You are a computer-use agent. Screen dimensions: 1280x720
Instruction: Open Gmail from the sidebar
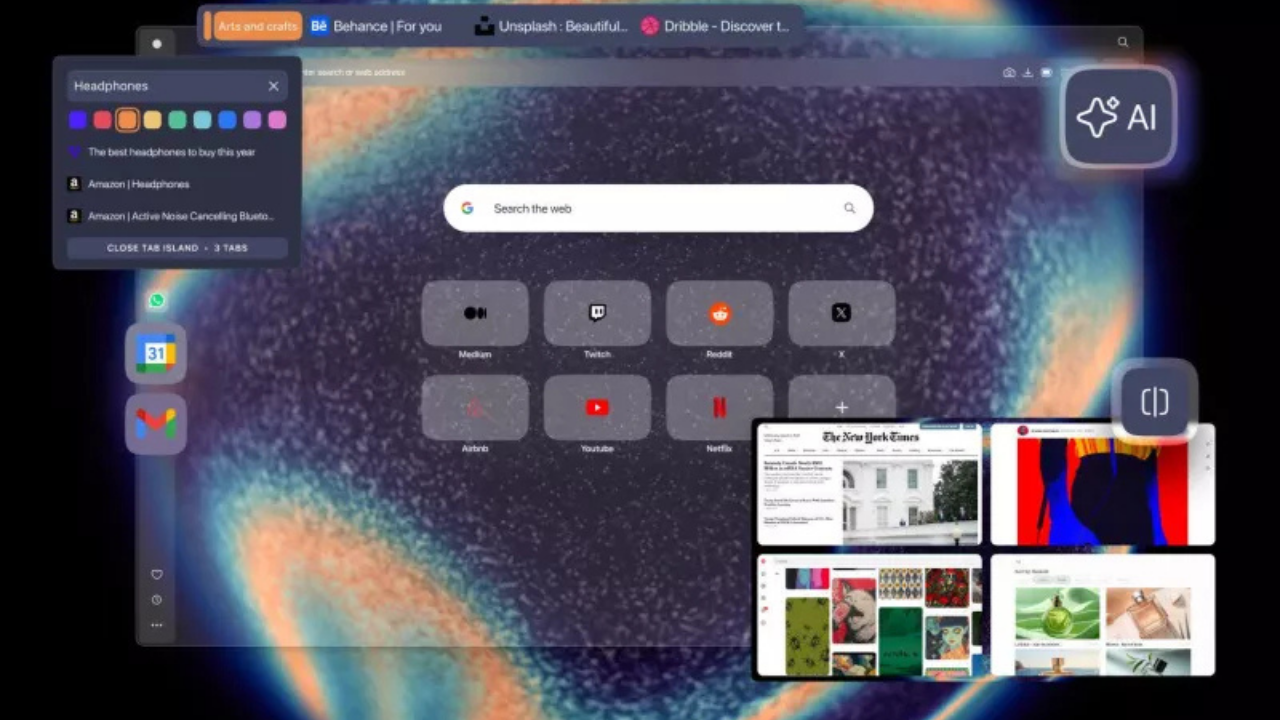156,424
